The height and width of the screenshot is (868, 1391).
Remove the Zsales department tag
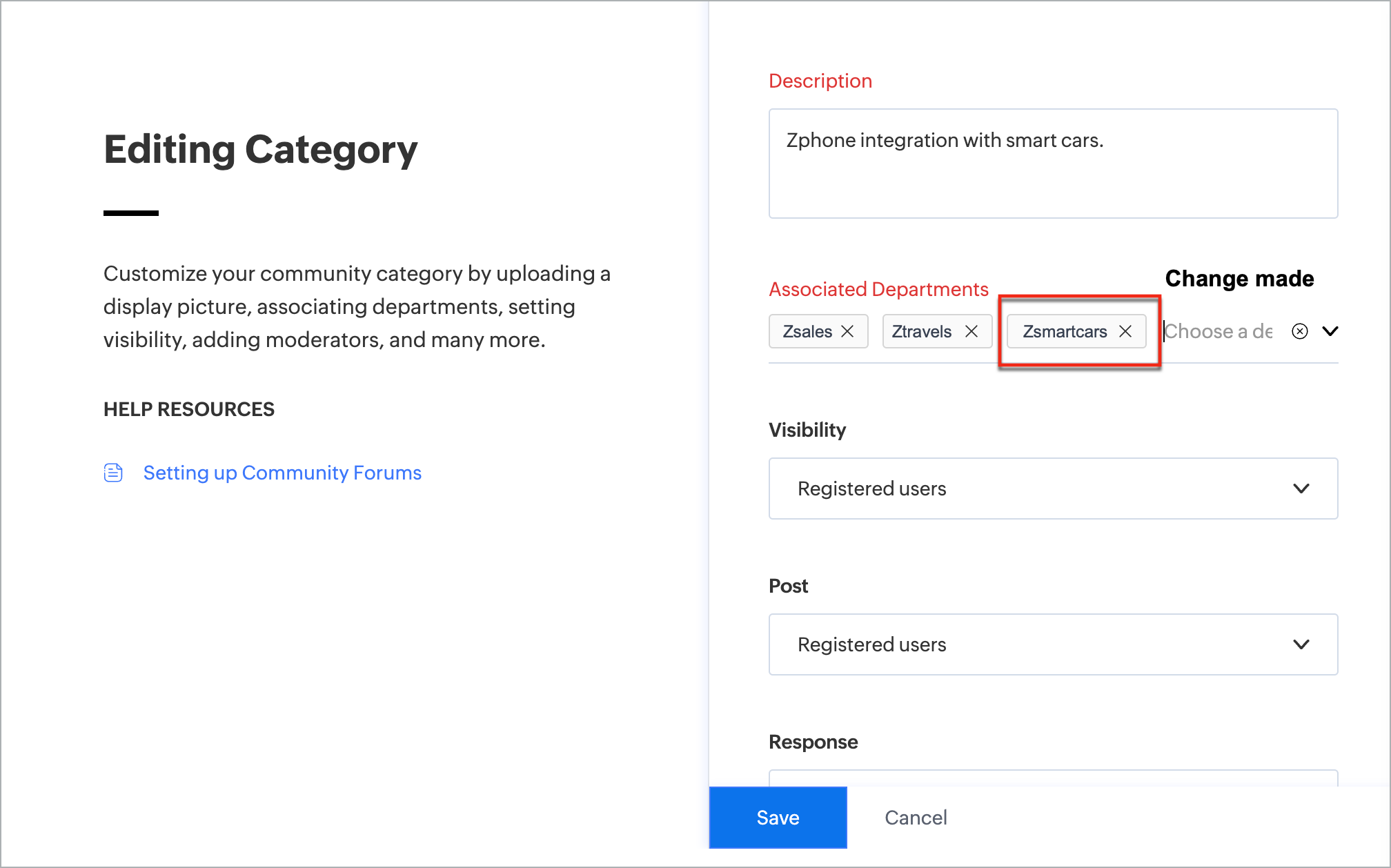(x=847, y=332)
